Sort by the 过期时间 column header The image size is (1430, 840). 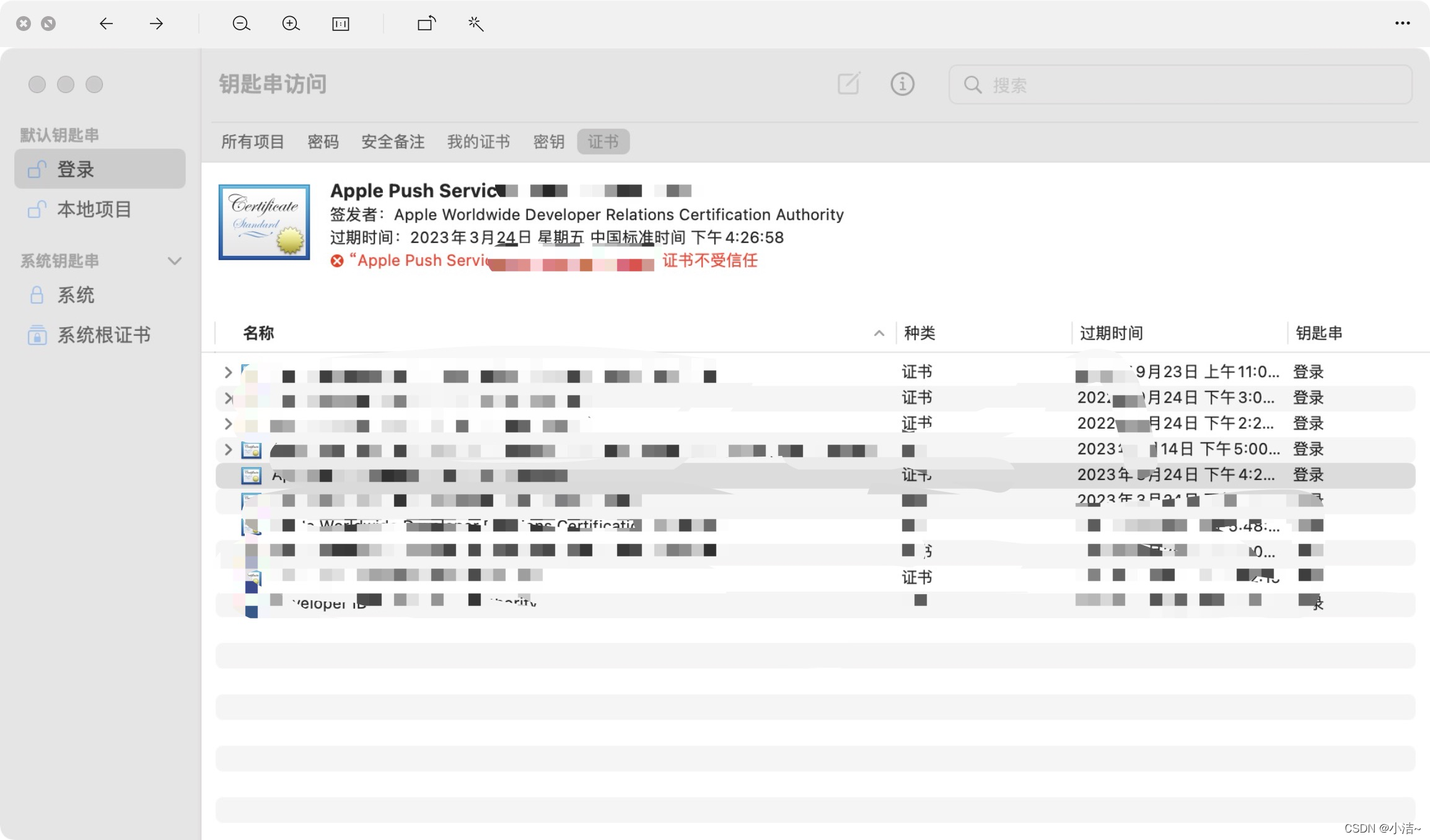tap(1112, 333)
